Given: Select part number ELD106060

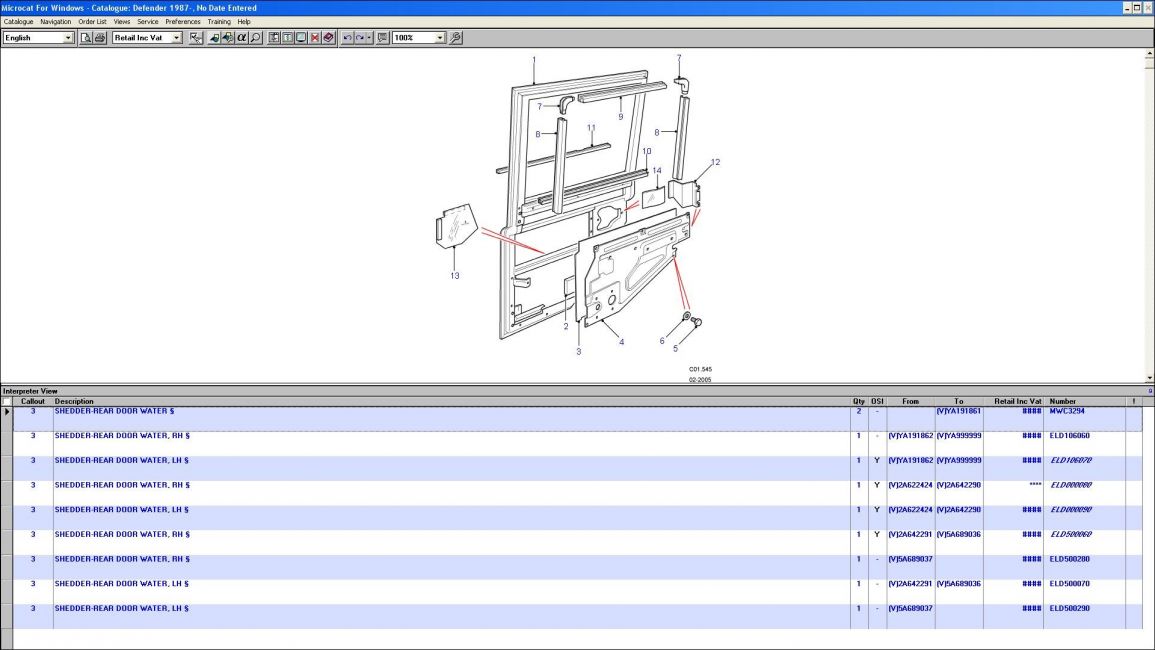Looking at the screenshot, I should 1070,436.
